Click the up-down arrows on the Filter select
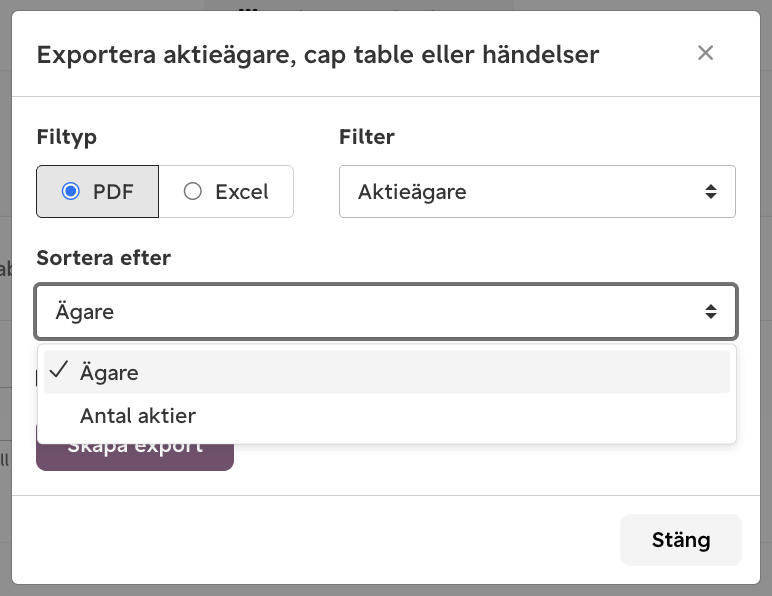The image size is (772, 596). point(710,191)
